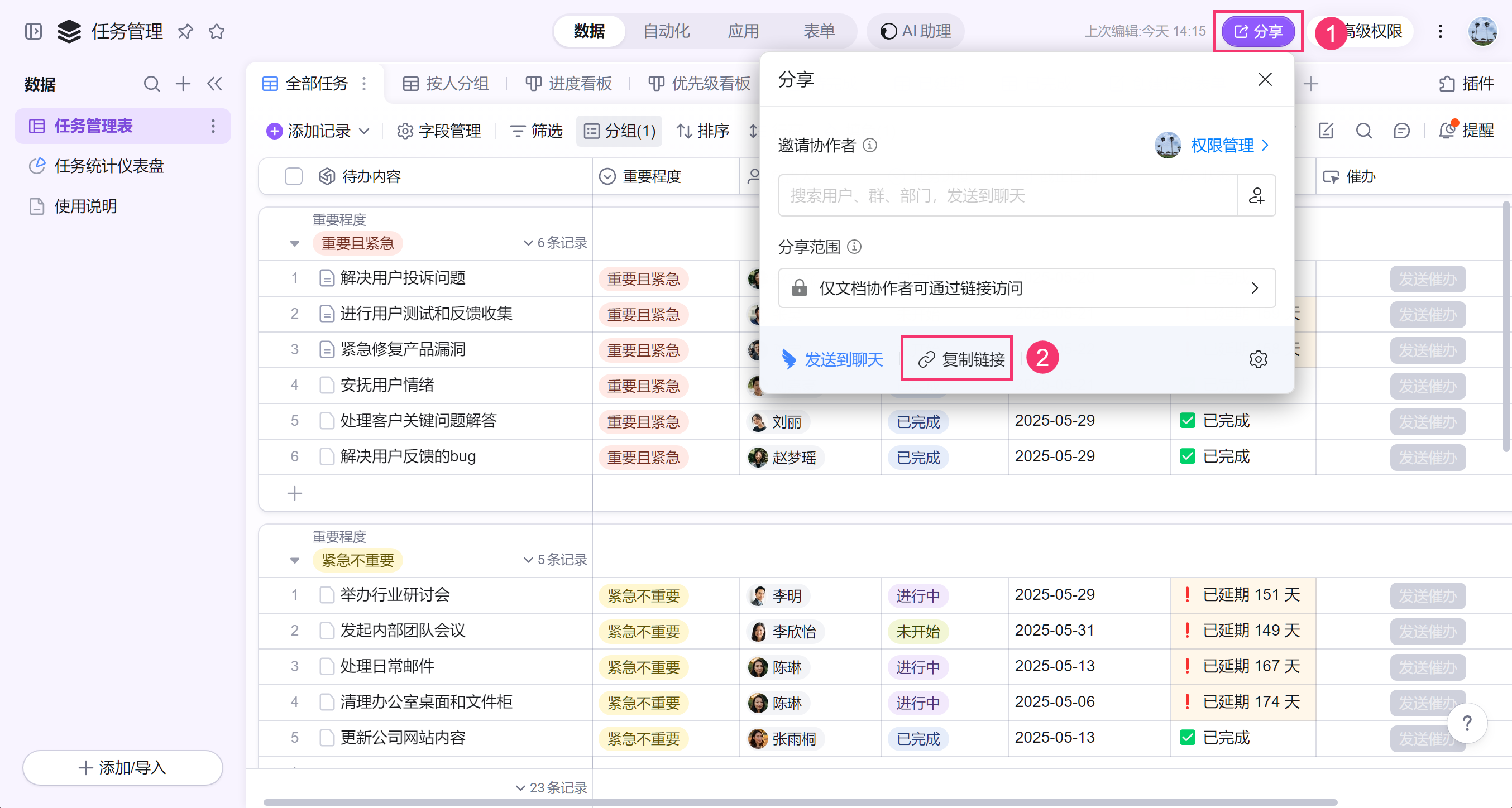Star the 任务管理 document as favorite
This screenshot has width=1512, height=808.
pyautogui.click(x=217, y=31)
